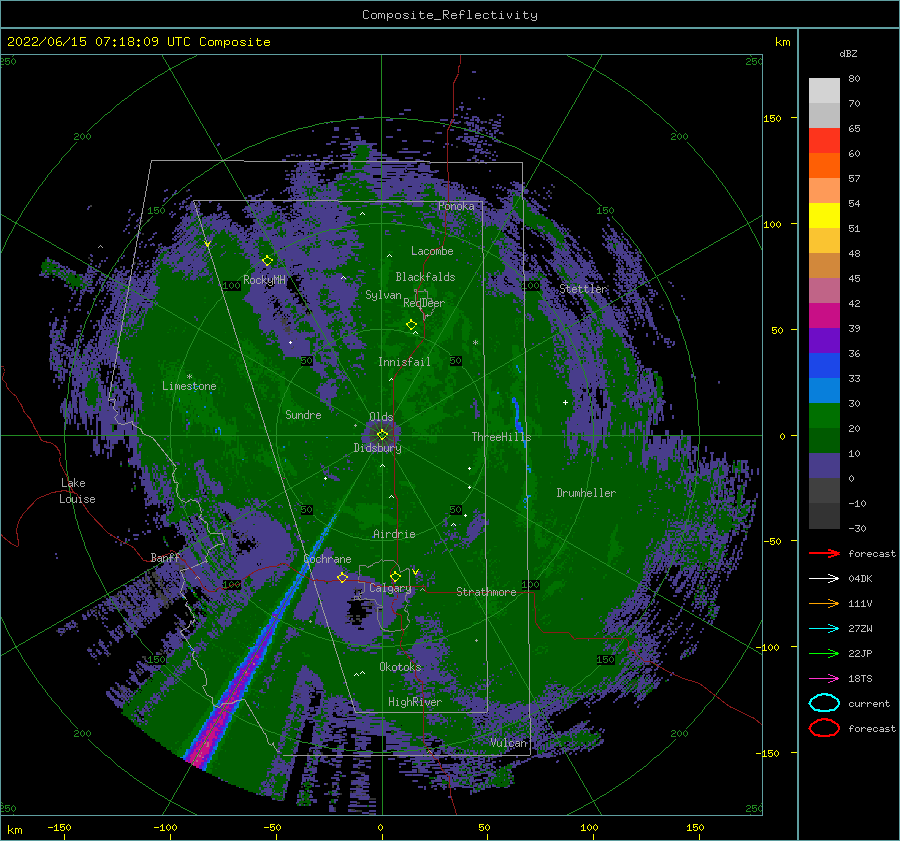This screenshot has width=900, height=841.
Task: Click the yellow diamond marker at Olds radar center
Action: click(x=382, y=435)
